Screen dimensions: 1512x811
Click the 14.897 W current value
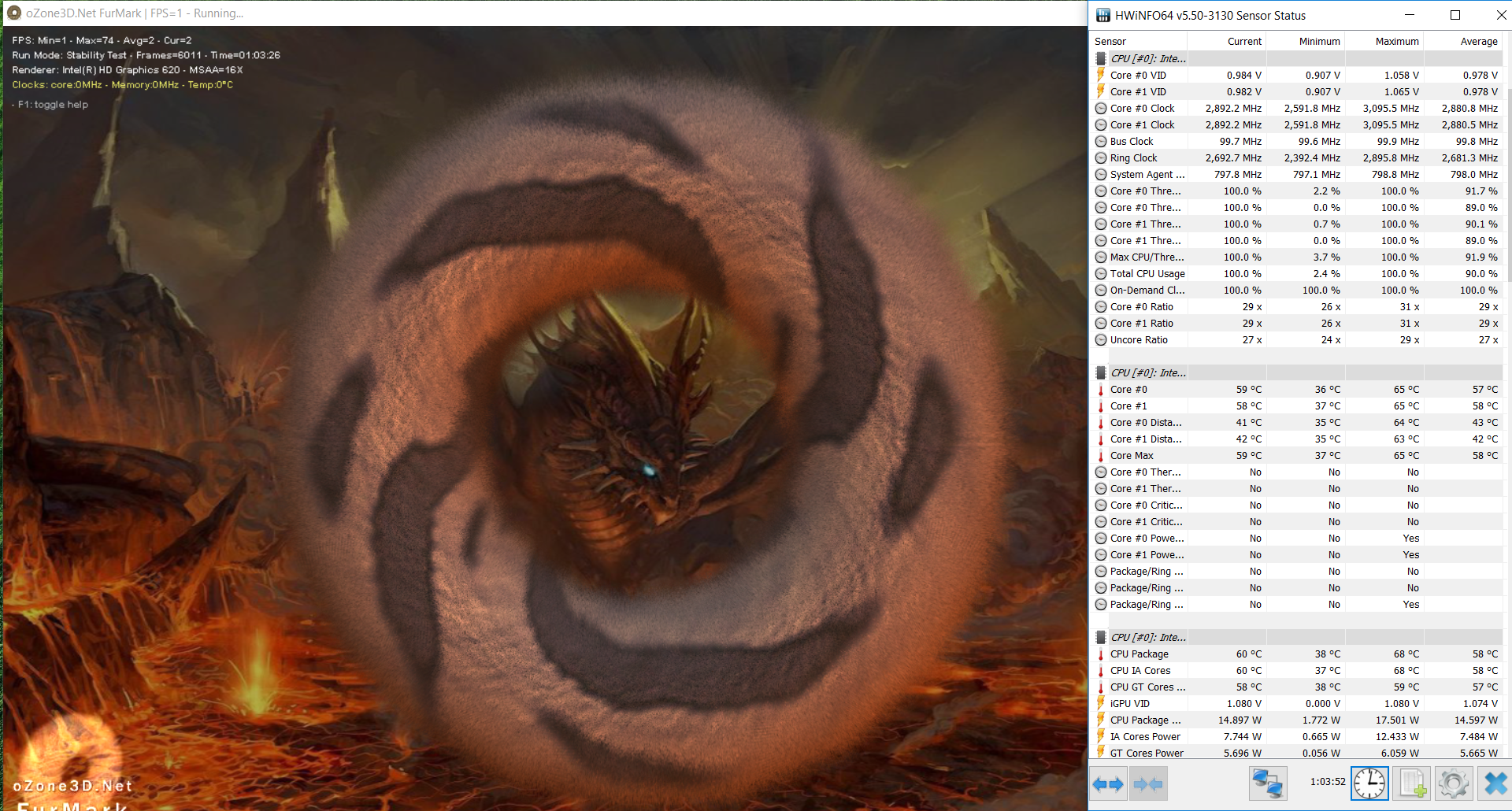(x=1240, y=720)
